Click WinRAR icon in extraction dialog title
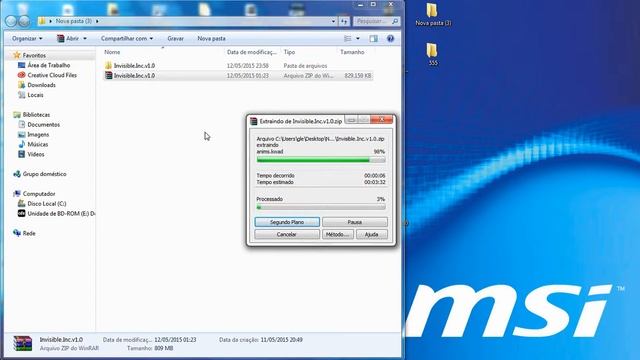 point(254,121)
